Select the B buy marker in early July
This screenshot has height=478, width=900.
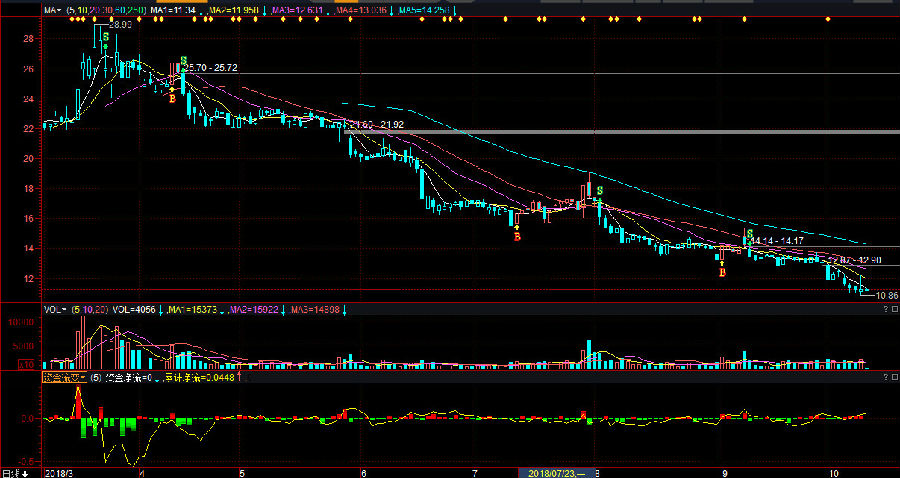coord(517,237)
